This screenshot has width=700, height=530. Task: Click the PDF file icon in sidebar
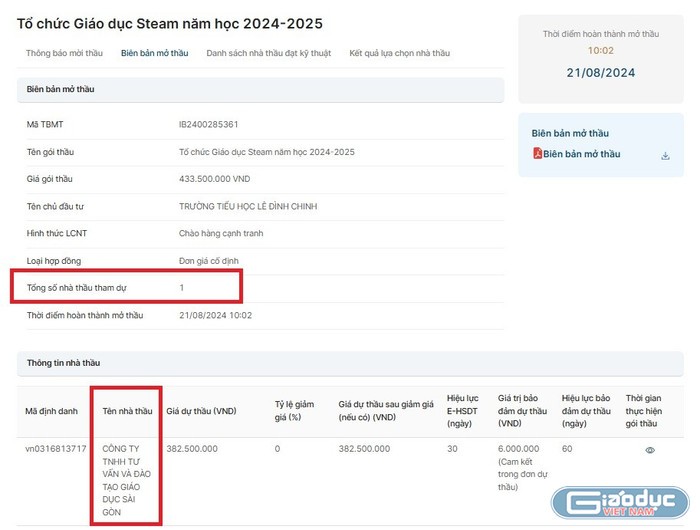(x=537, y=154)
